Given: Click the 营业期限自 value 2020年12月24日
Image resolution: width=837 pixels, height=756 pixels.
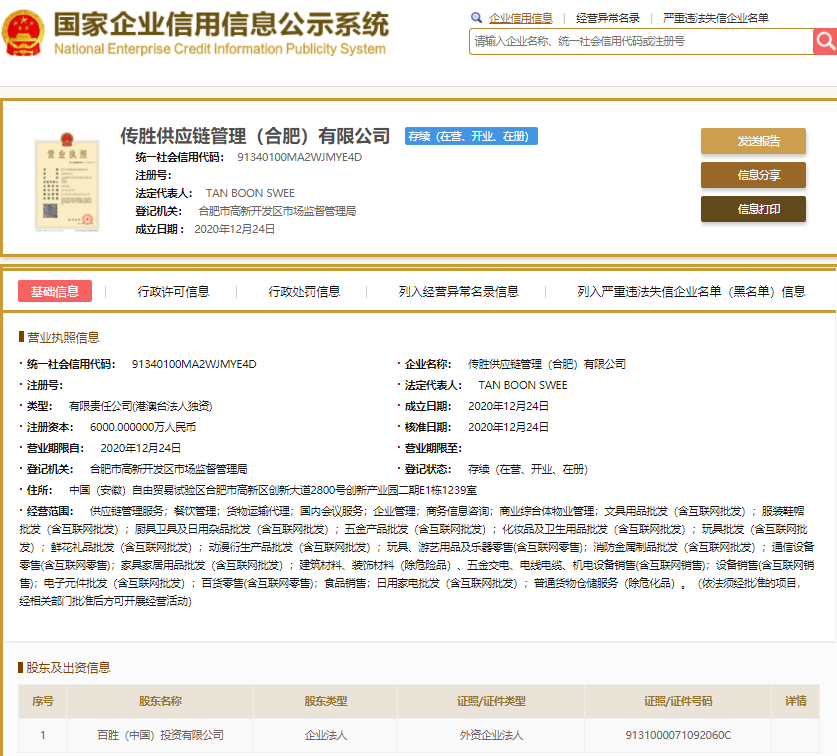Looking at the screenshot, I should click(x=140, y=448).
